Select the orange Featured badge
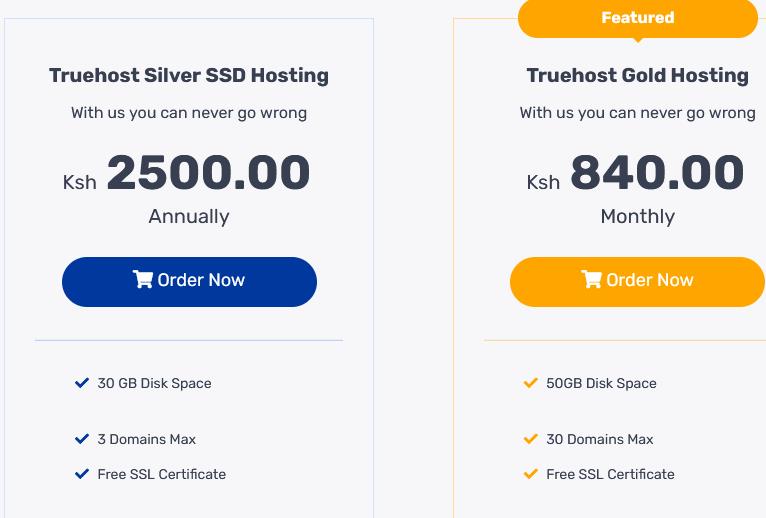 pyautogui.click(x=638, y=19)
